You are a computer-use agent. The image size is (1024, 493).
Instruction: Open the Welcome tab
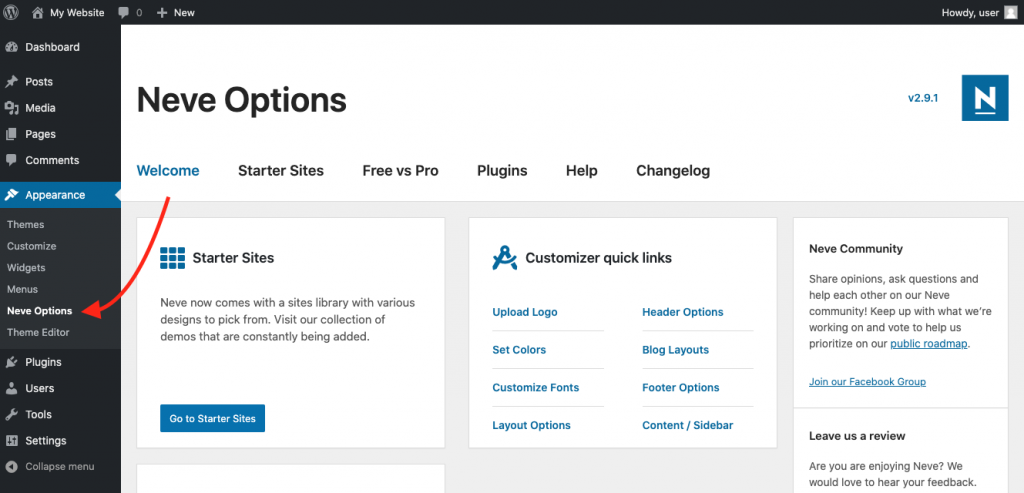pyautogui.click(x=168, y=171)
